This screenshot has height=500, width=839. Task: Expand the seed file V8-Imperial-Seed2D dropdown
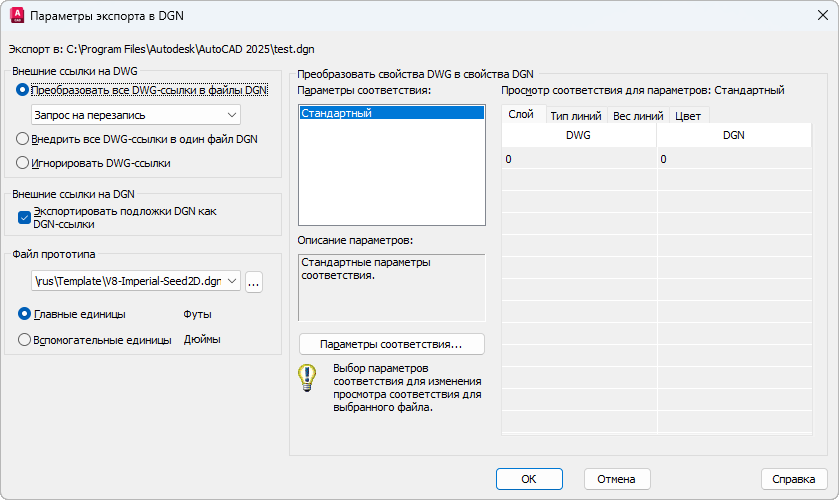coord(233,282)
